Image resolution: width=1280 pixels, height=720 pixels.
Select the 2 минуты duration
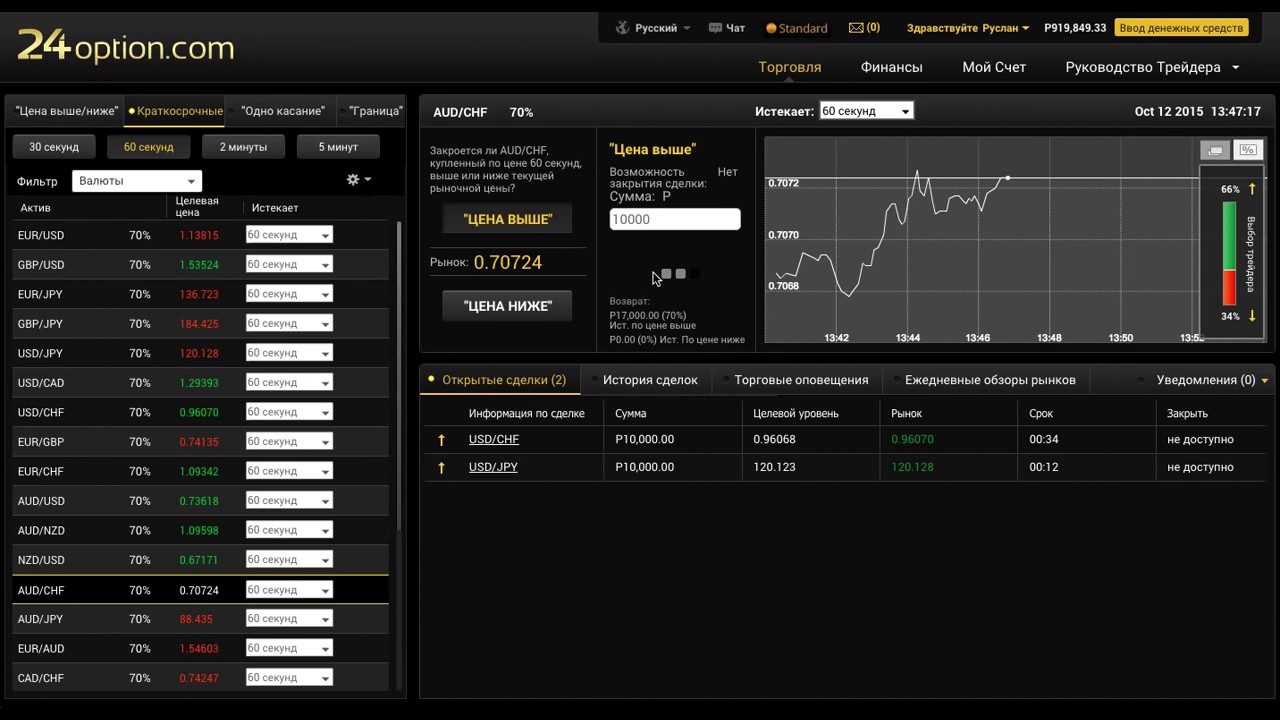click(x=243, y=147)
